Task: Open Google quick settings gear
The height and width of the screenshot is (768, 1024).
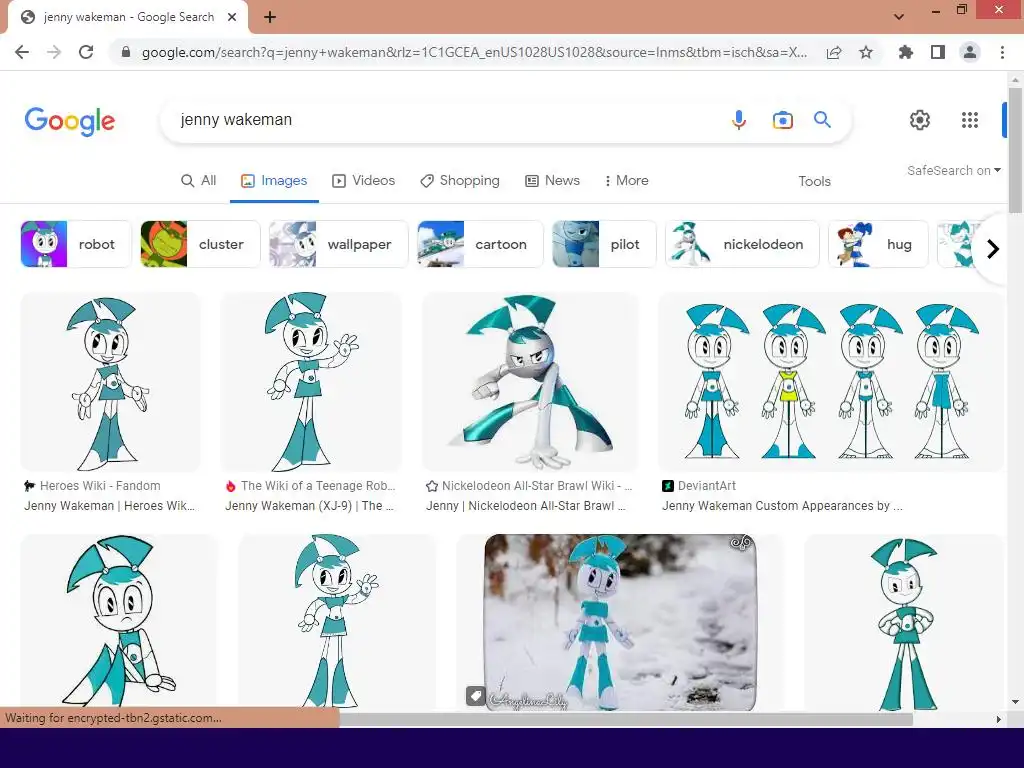Action: 920,120
